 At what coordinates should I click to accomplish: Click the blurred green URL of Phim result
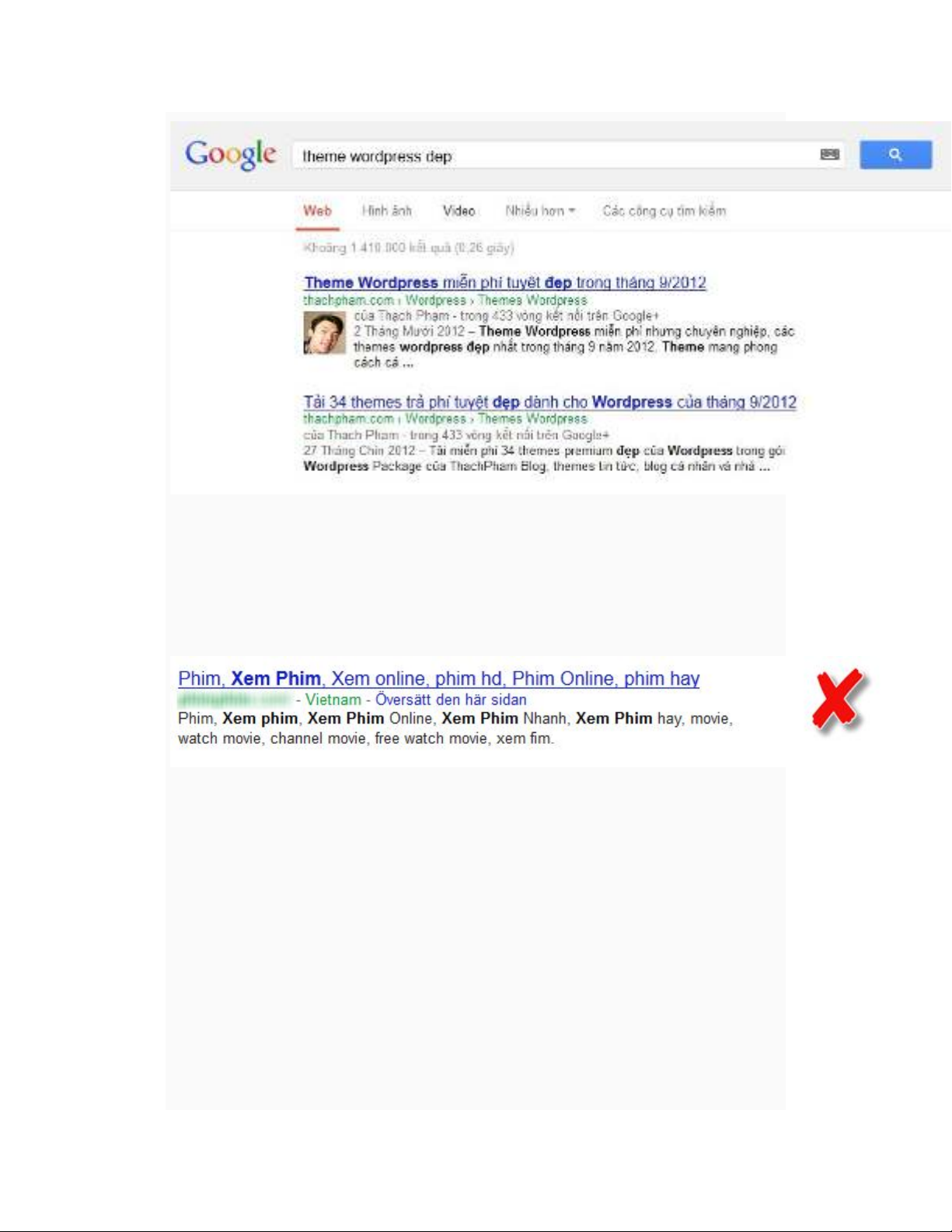click(x=233, y=700)
